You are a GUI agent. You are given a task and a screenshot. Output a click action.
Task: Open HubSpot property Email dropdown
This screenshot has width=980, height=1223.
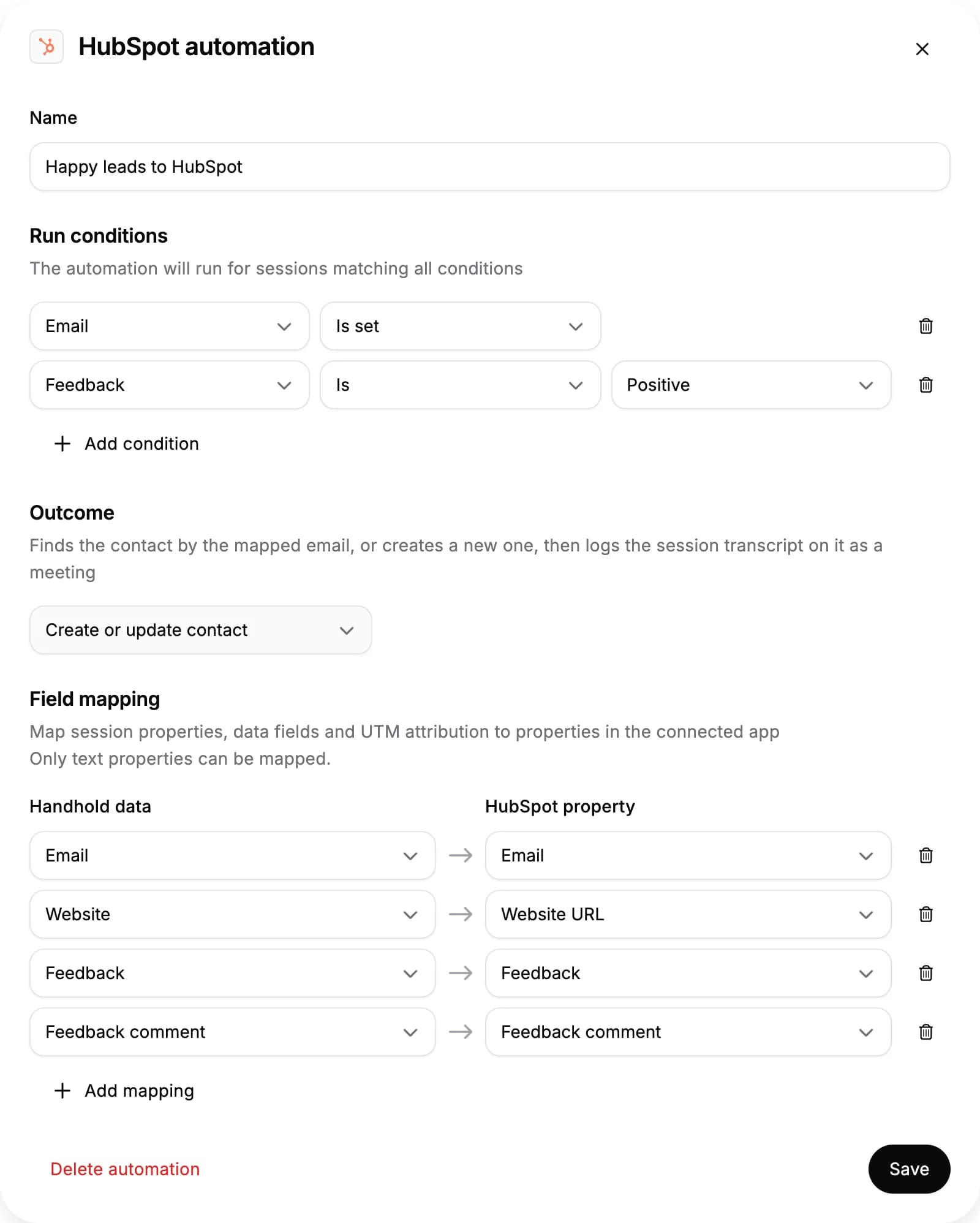[x=688, y=855]
